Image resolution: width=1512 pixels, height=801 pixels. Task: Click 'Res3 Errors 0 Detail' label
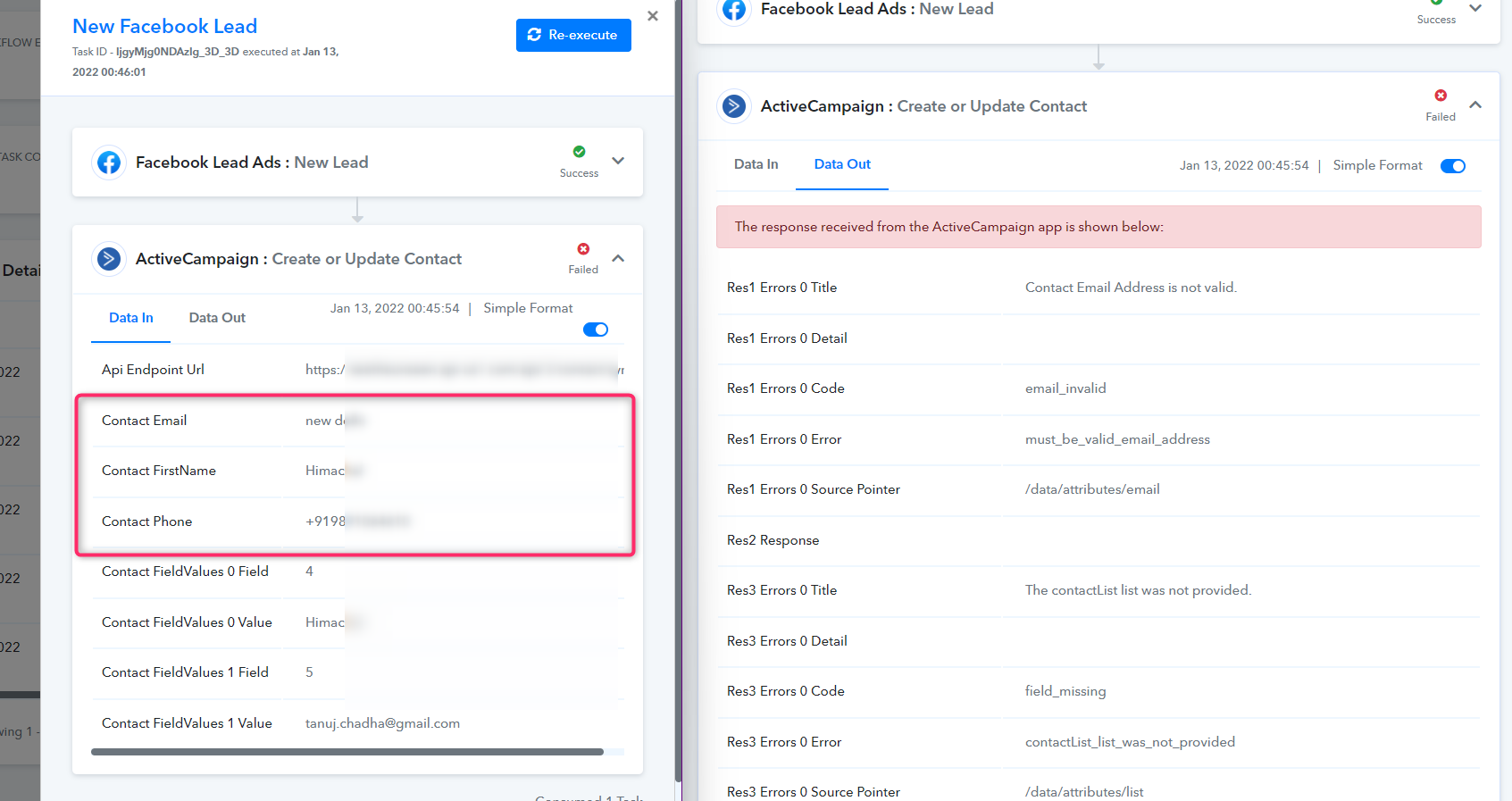point(787,641)
